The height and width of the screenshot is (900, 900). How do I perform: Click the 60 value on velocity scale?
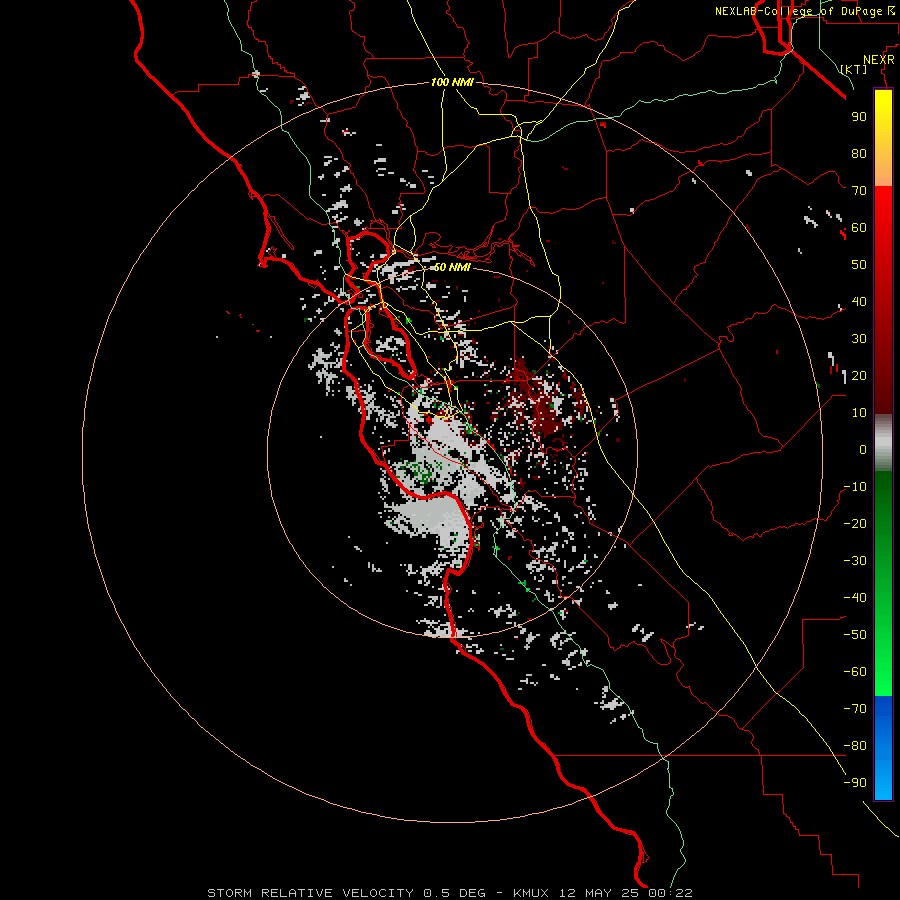(x=859, y=228)
